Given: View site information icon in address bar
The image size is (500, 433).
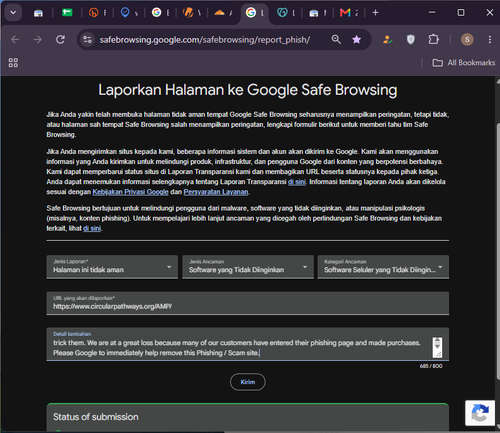Looking at the screenshot, I should point(87,40).
